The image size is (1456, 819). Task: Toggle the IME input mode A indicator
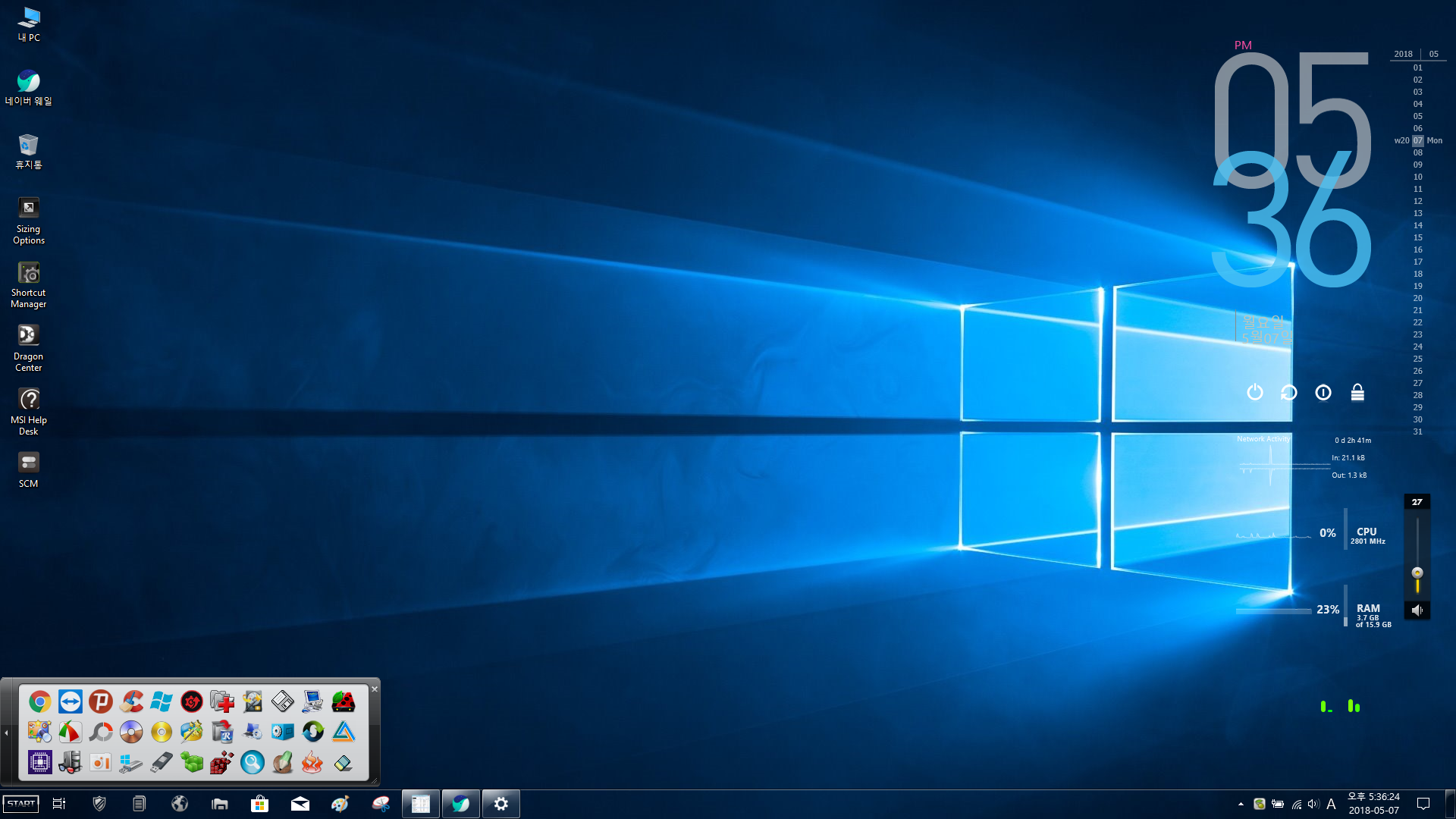[1331, 804]
